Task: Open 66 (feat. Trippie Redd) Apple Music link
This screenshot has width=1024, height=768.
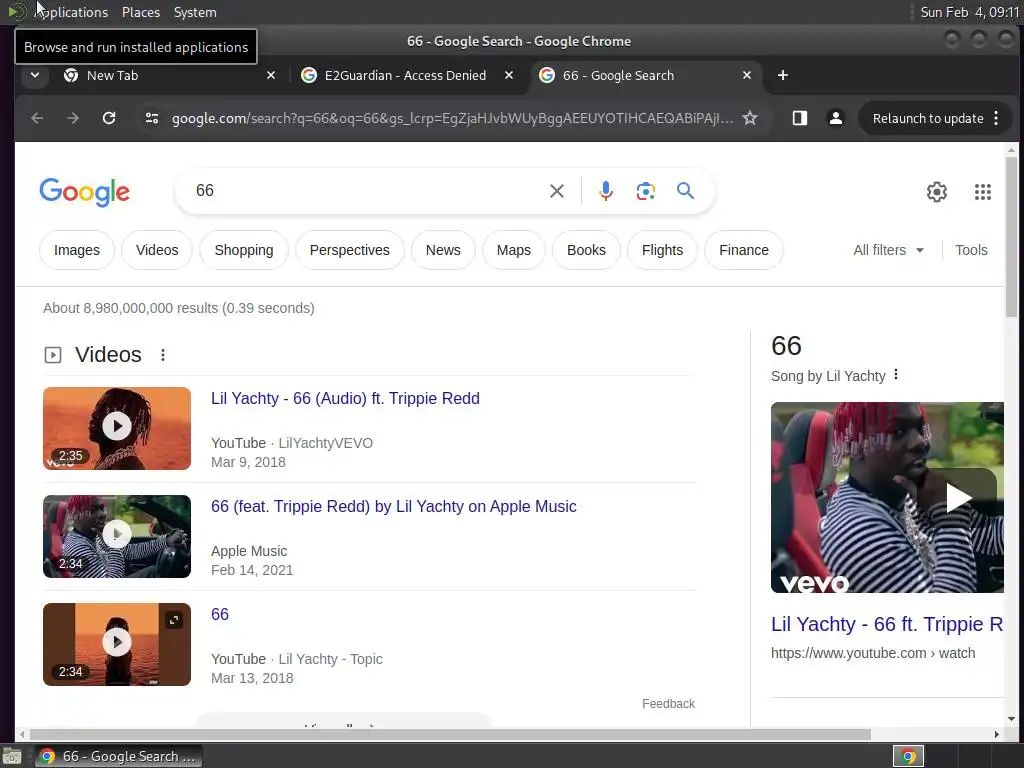Action: [x=393, y=506]
